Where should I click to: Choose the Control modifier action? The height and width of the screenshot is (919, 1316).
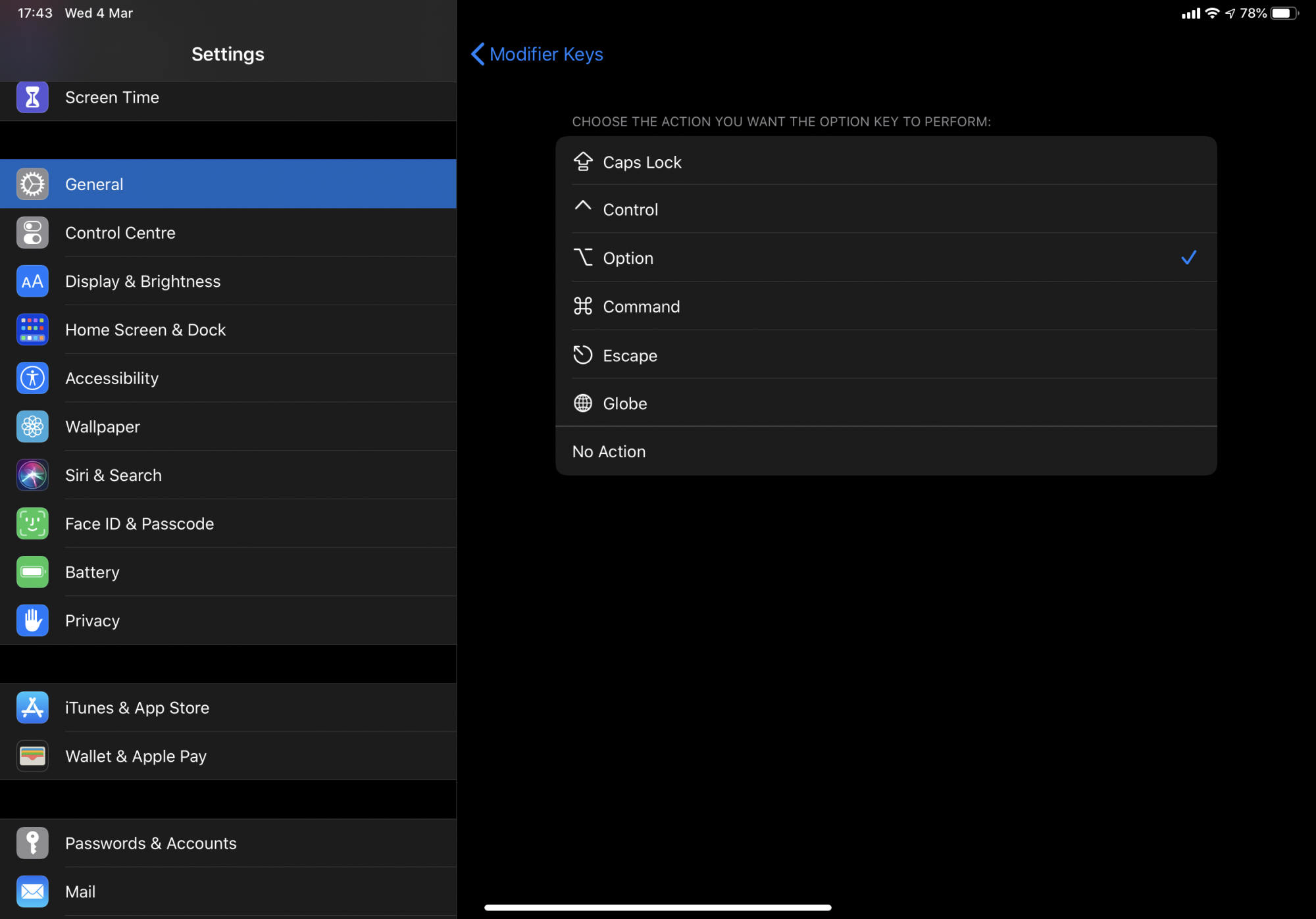[x=885, y=210]
